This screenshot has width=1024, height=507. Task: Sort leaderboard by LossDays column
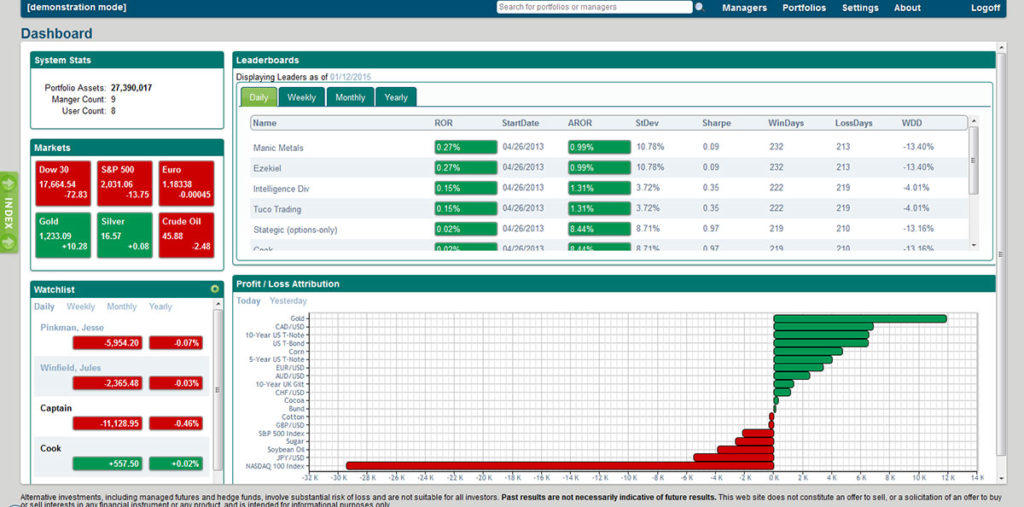pos(854,123)
